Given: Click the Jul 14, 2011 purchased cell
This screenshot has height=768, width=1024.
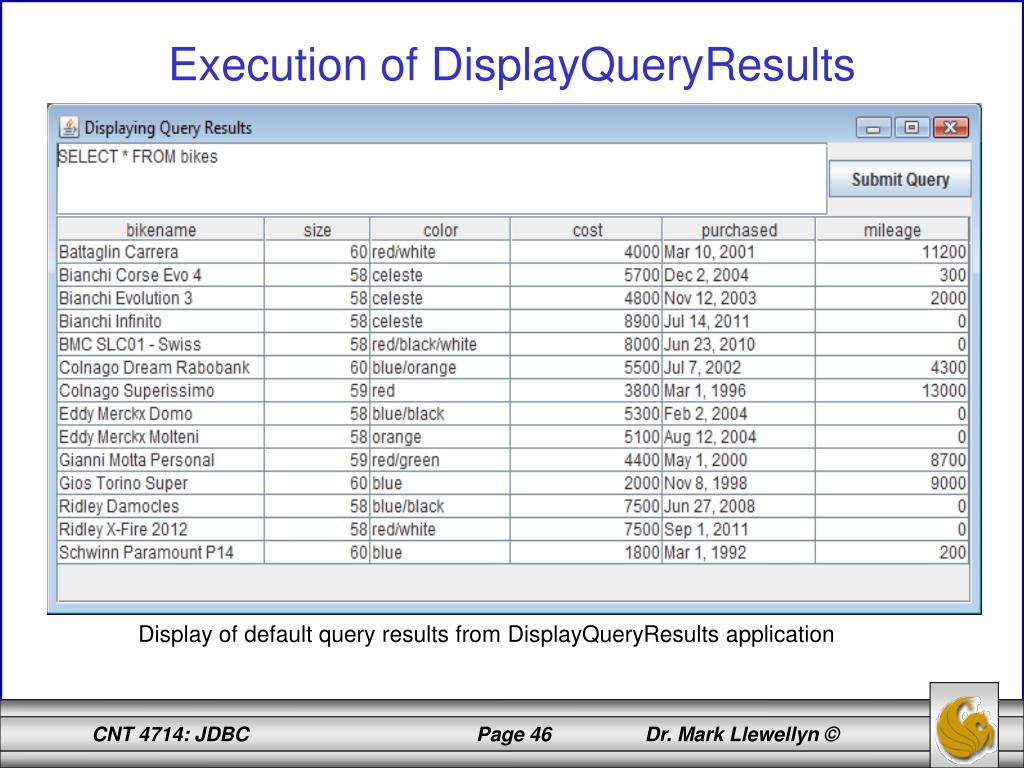Looking at the screenshot, I should pos(739,321).
